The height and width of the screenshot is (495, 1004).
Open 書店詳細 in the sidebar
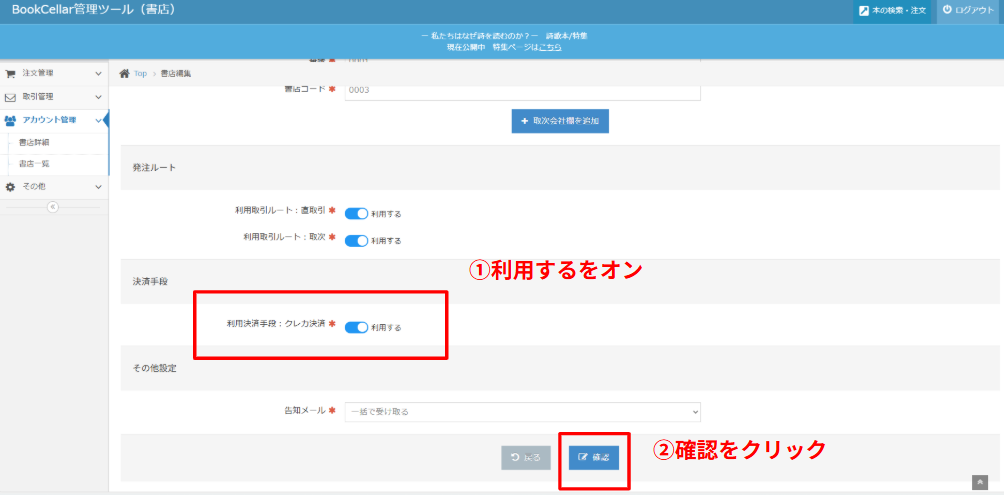[35, 142]
